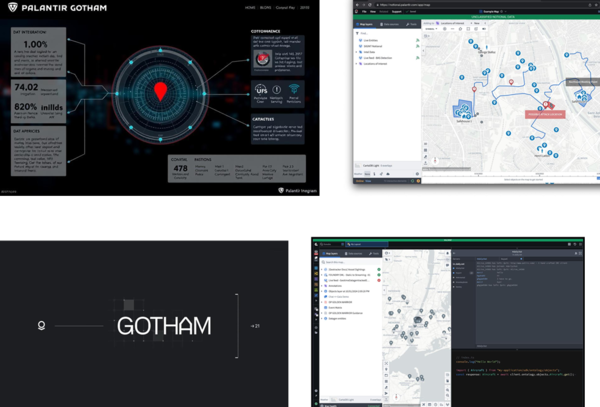Switch to Data sources tab in dark Gotham window
The width and height of the screenshot is (600, 407).
tap(353, 254)
